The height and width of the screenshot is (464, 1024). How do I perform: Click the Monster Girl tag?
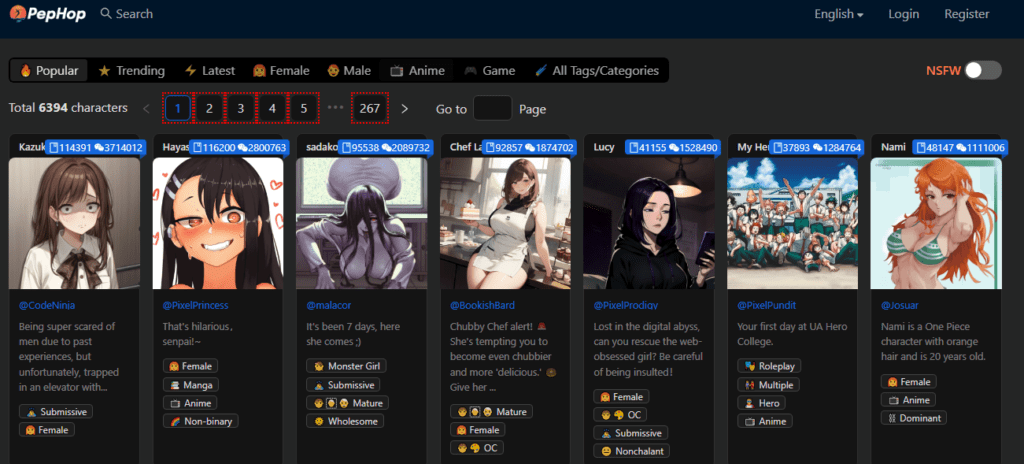pos(346,366)
